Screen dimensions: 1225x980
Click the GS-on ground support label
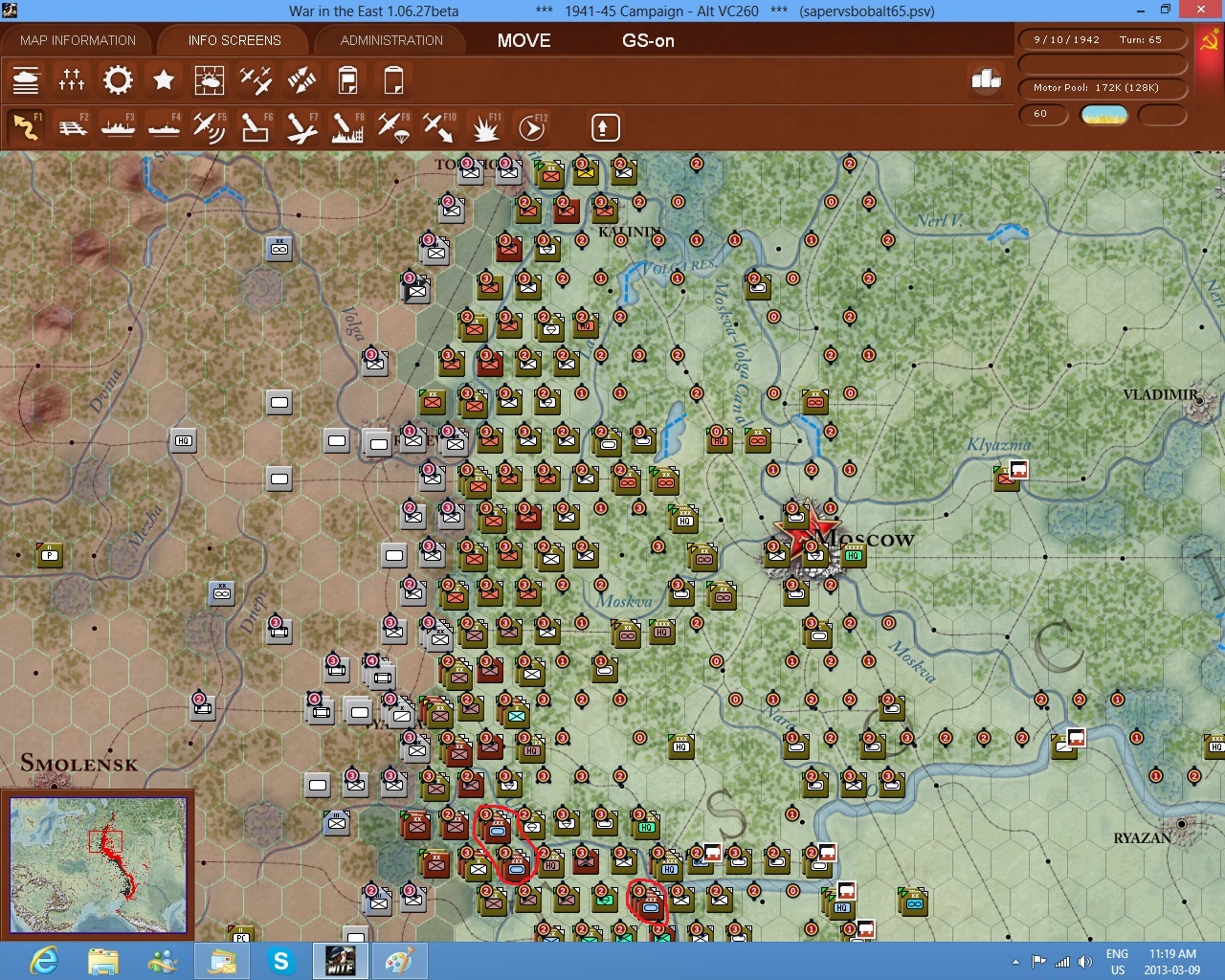tap(649, 41)
